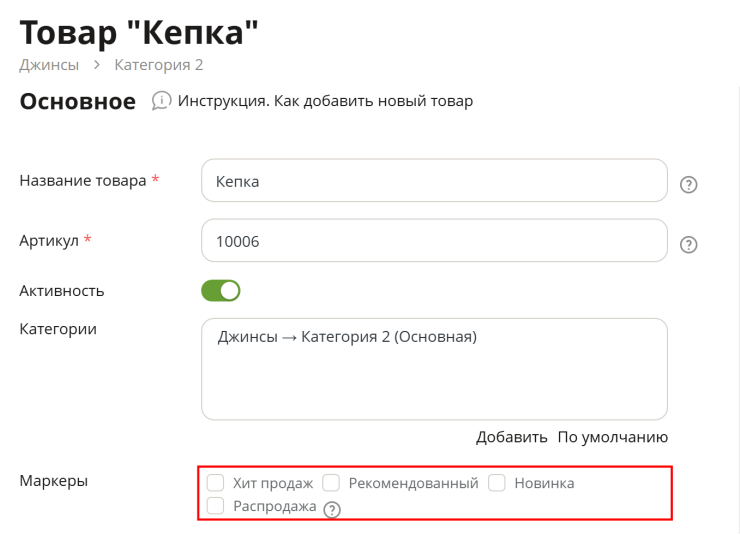Tick the Новинка checkbox
Screen dimensions: 740x541
pyautogui.click(x=496, y=482)
